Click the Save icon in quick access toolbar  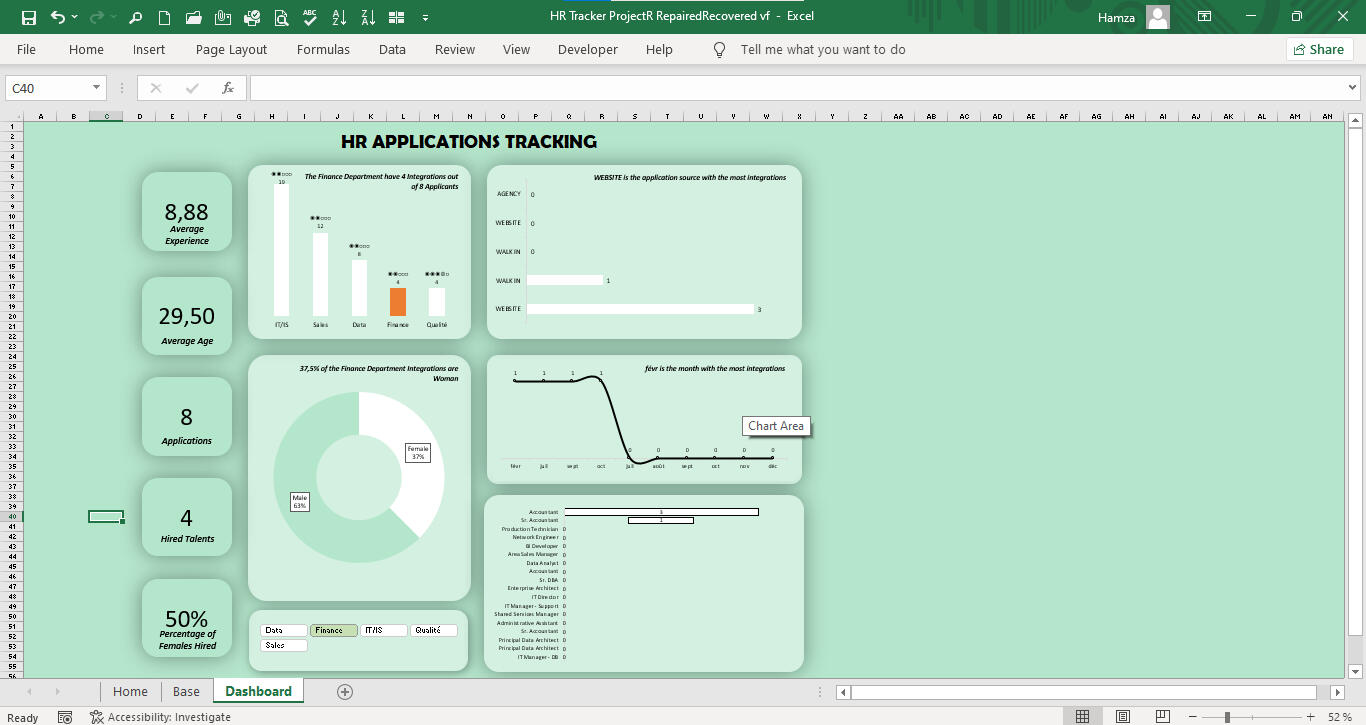[x=28, y=17]
